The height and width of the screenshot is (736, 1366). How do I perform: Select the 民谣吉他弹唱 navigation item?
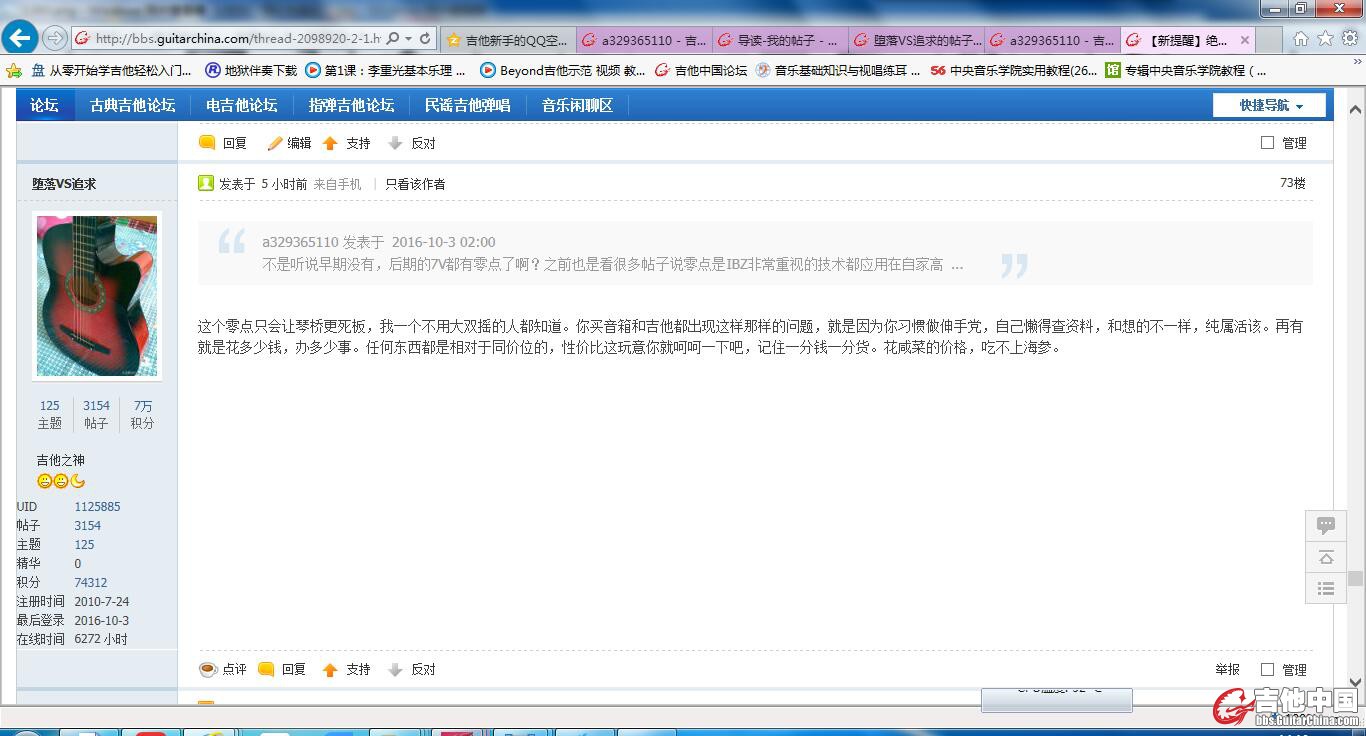467,105
